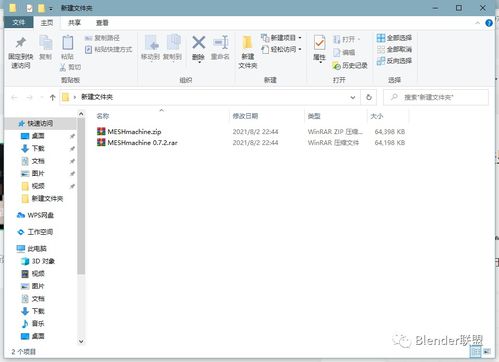Click the blue Help icon

pos(489,23)
